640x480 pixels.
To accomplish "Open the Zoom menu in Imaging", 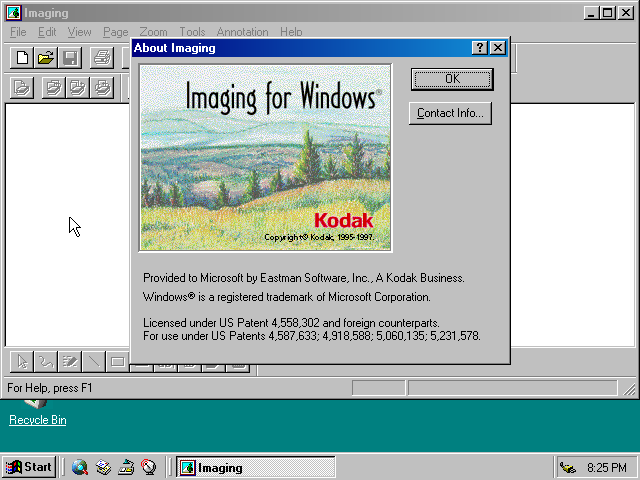I will click(153, 32).
